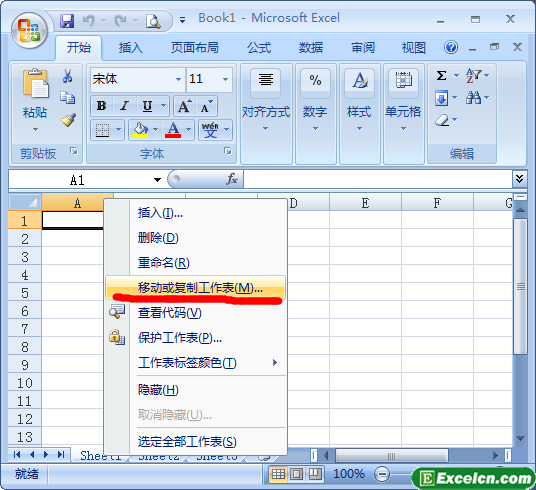Switch to the 公式 ribbon tab

(259, 48)
